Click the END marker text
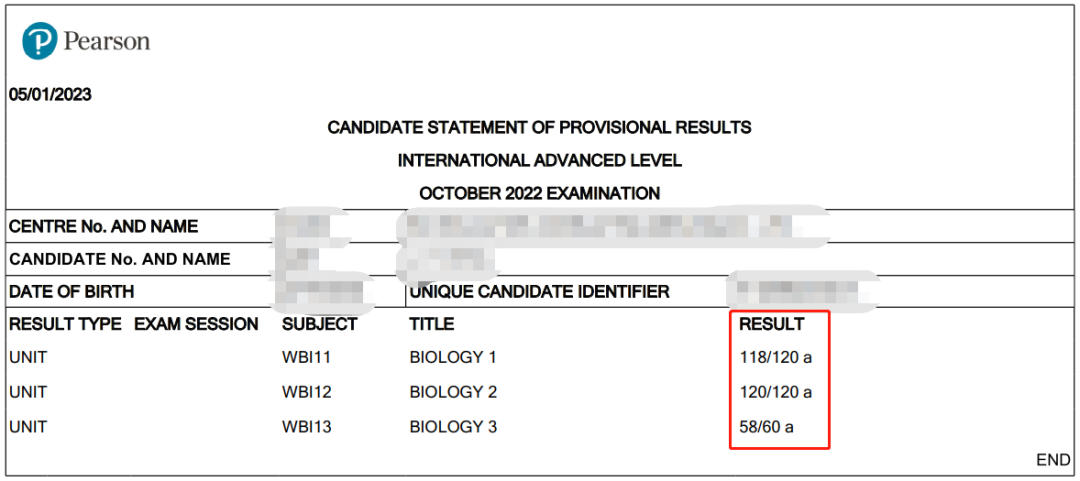 click(1053, 460)
